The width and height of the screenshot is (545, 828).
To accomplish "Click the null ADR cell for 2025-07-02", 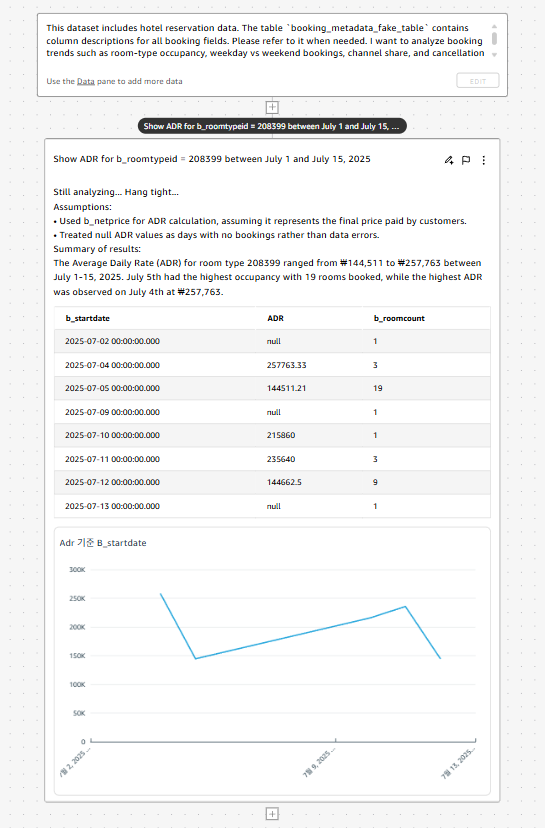I will pyautogui.click(x=274, y=341).
